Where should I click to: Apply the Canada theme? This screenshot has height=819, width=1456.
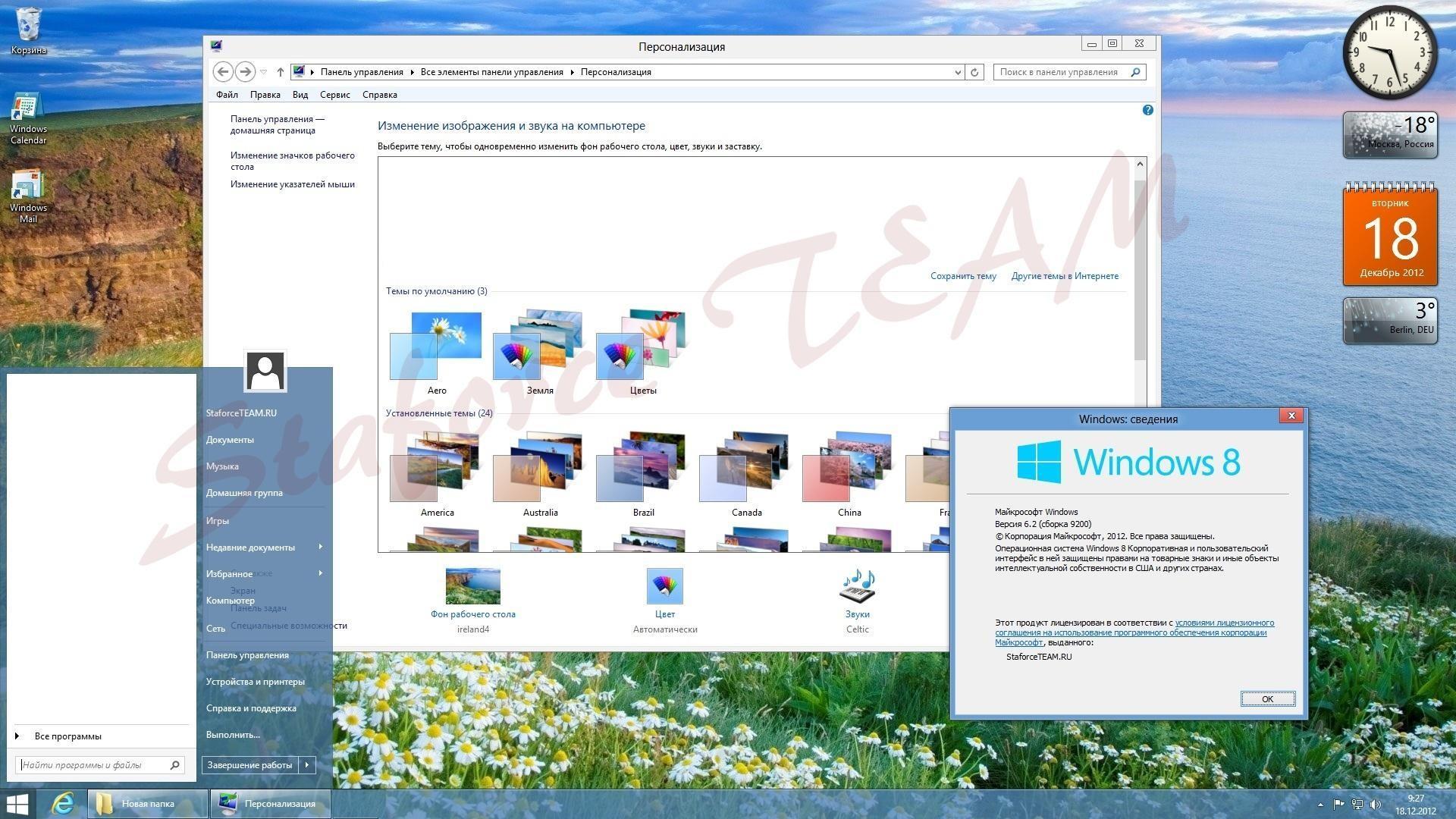[746, 475]
